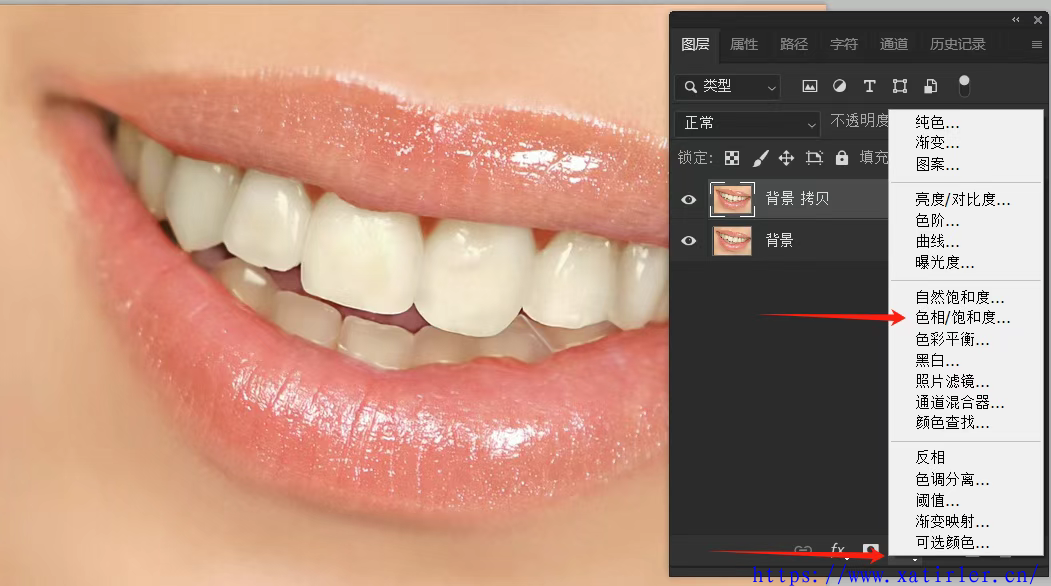Click the shape layer filter icon
Screen dimensions: 1051x586
[900, 87]
